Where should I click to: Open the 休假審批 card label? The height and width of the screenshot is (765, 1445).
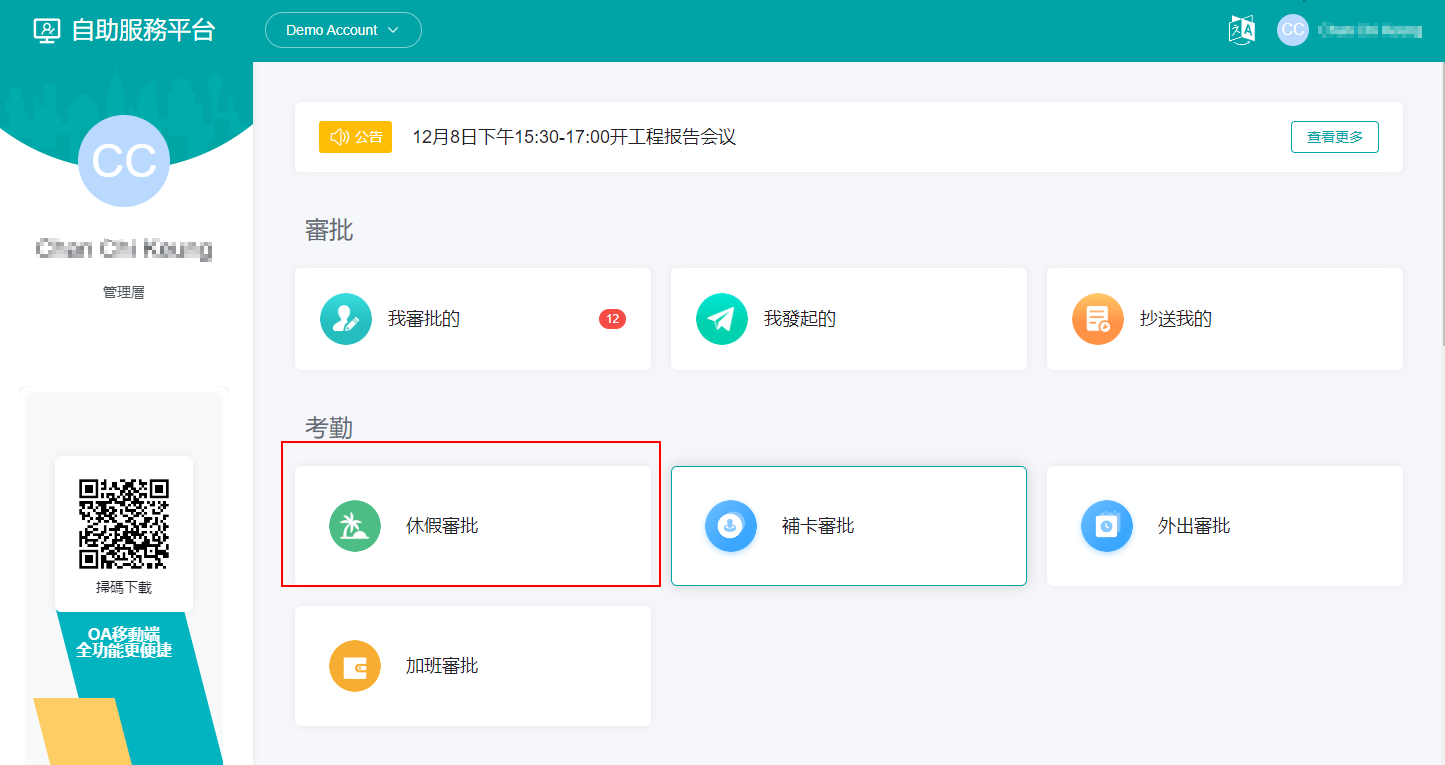pyautogui.click(x=442, y=526)
